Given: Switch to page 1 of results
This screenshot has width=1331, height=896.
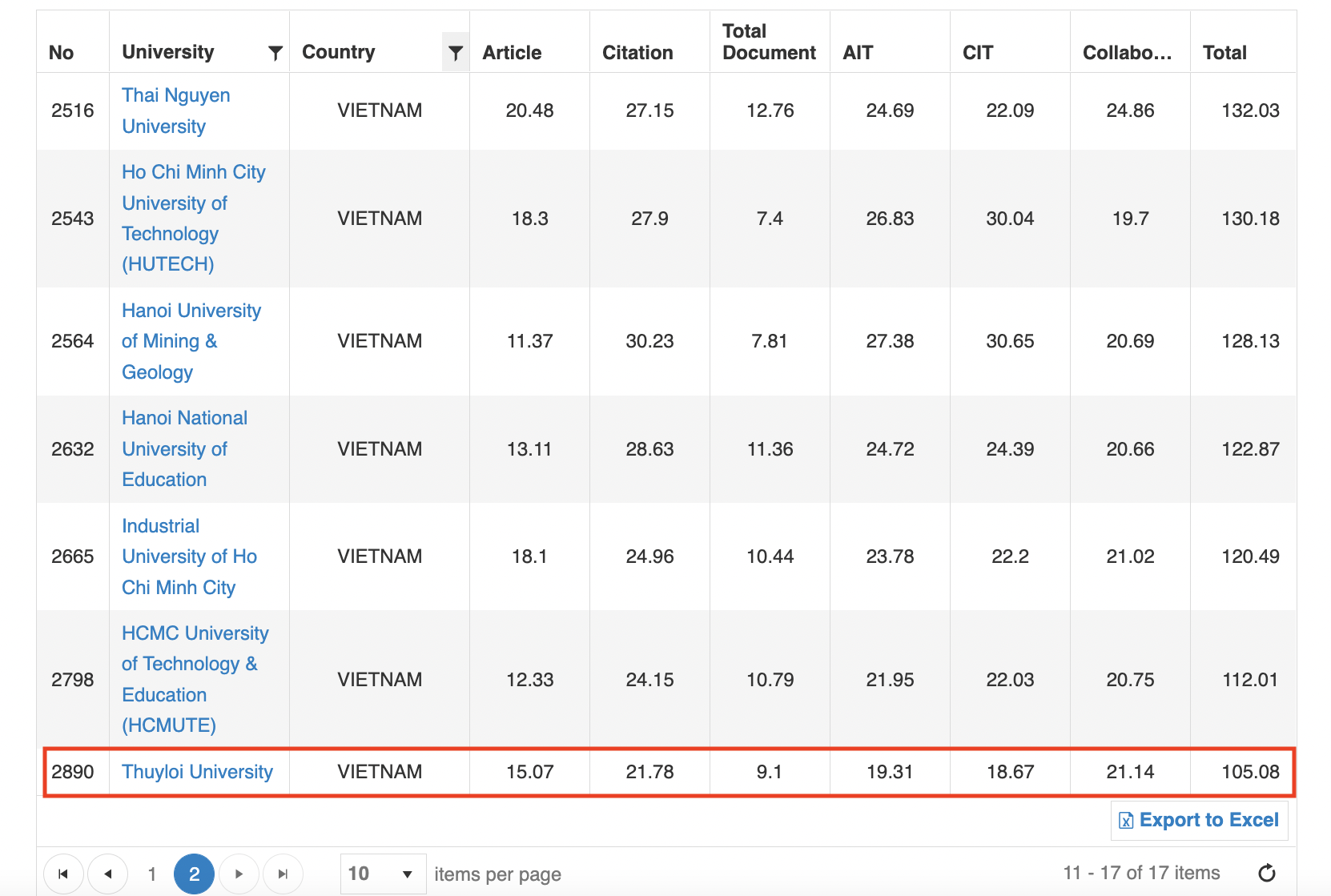Looking at the screenshot, I should [x=151, y=874].
